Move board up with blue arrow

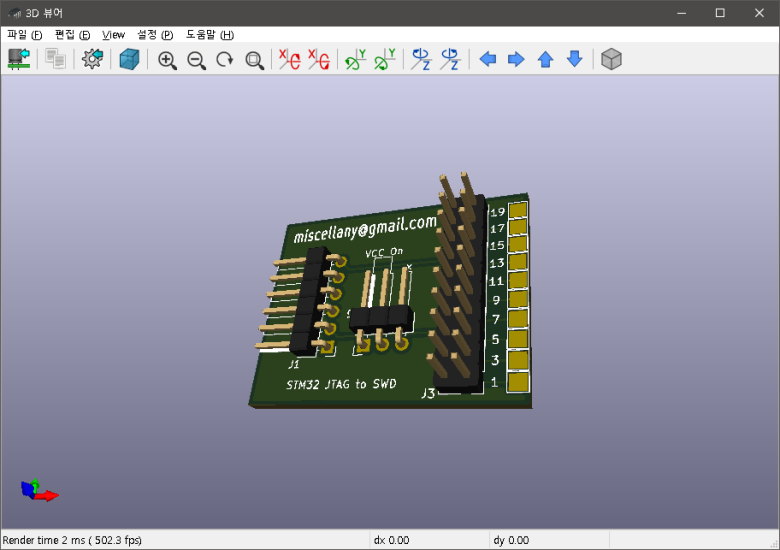coord(546,59)
